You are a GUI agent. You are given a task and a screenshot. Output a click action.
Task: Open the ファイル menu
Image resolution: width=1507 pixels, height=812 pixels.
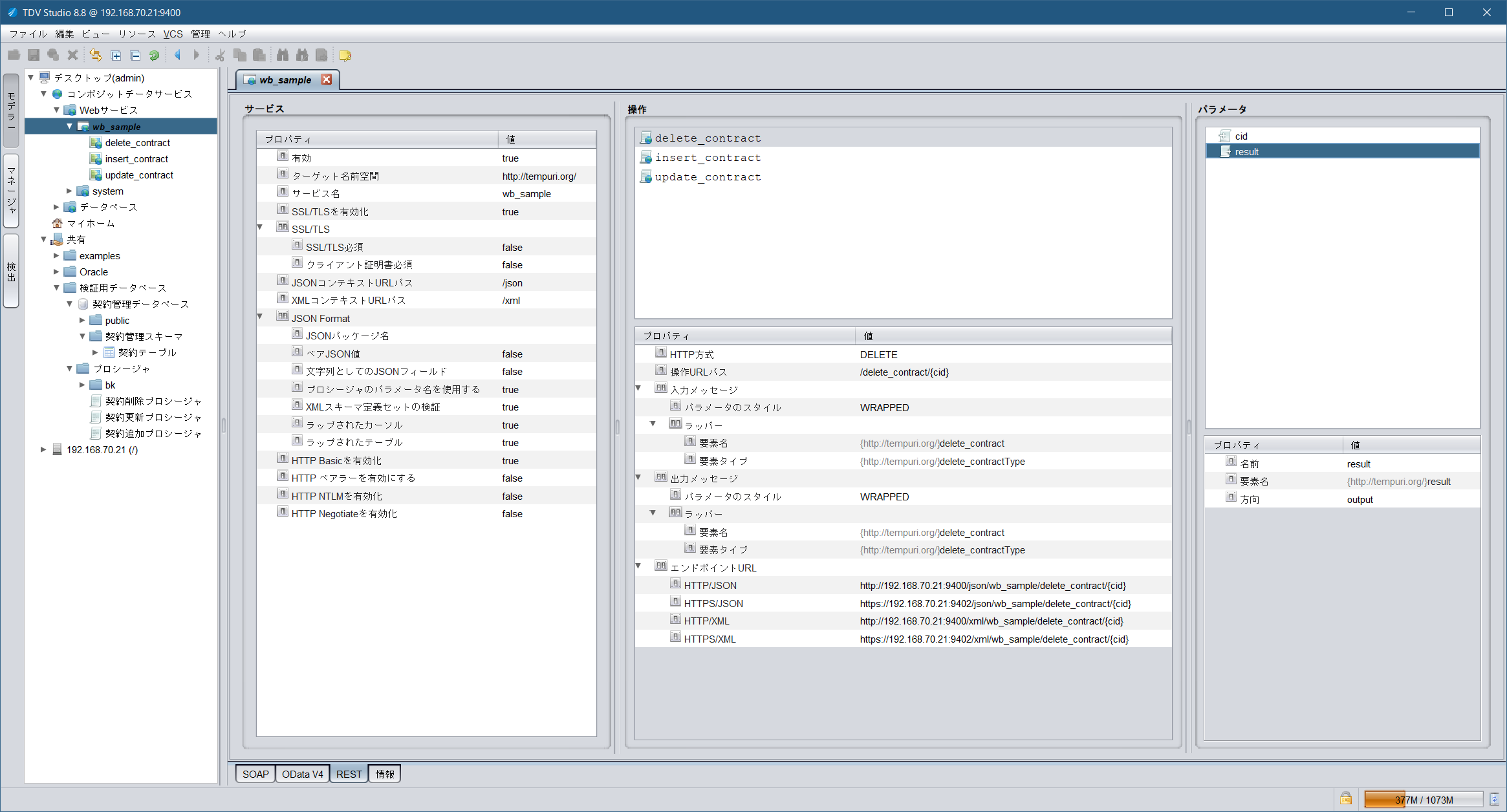[28, 34]
